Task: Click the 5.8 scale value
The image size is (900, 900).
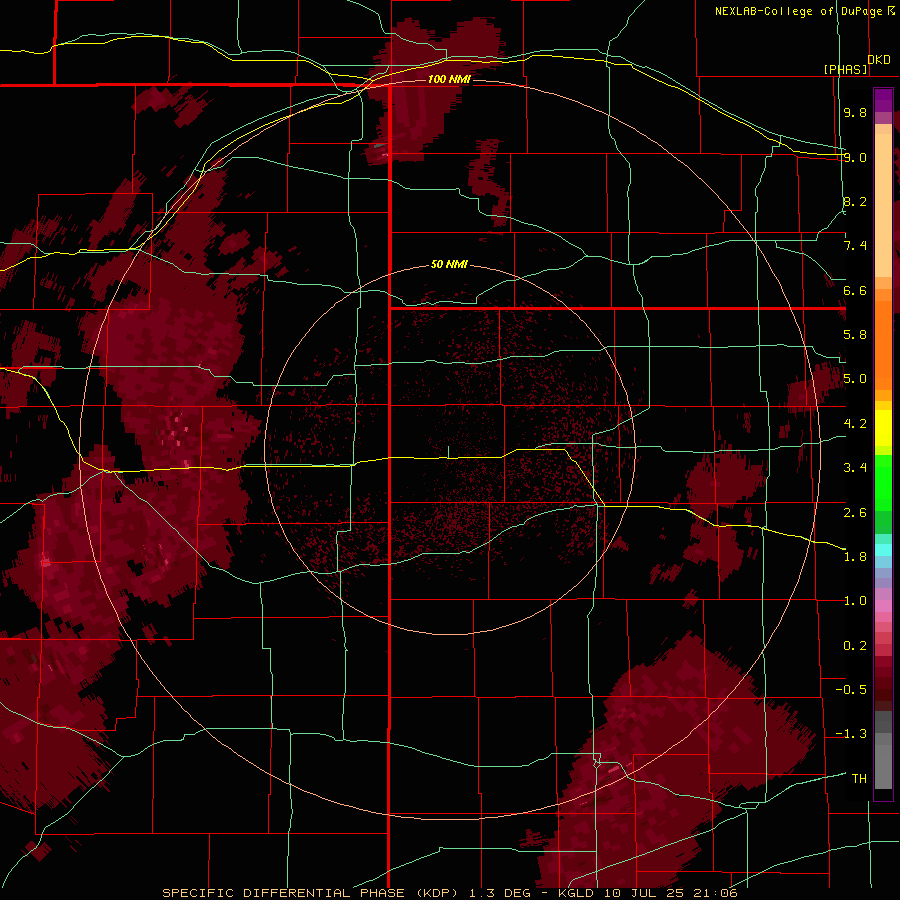Action: point(855,335)
